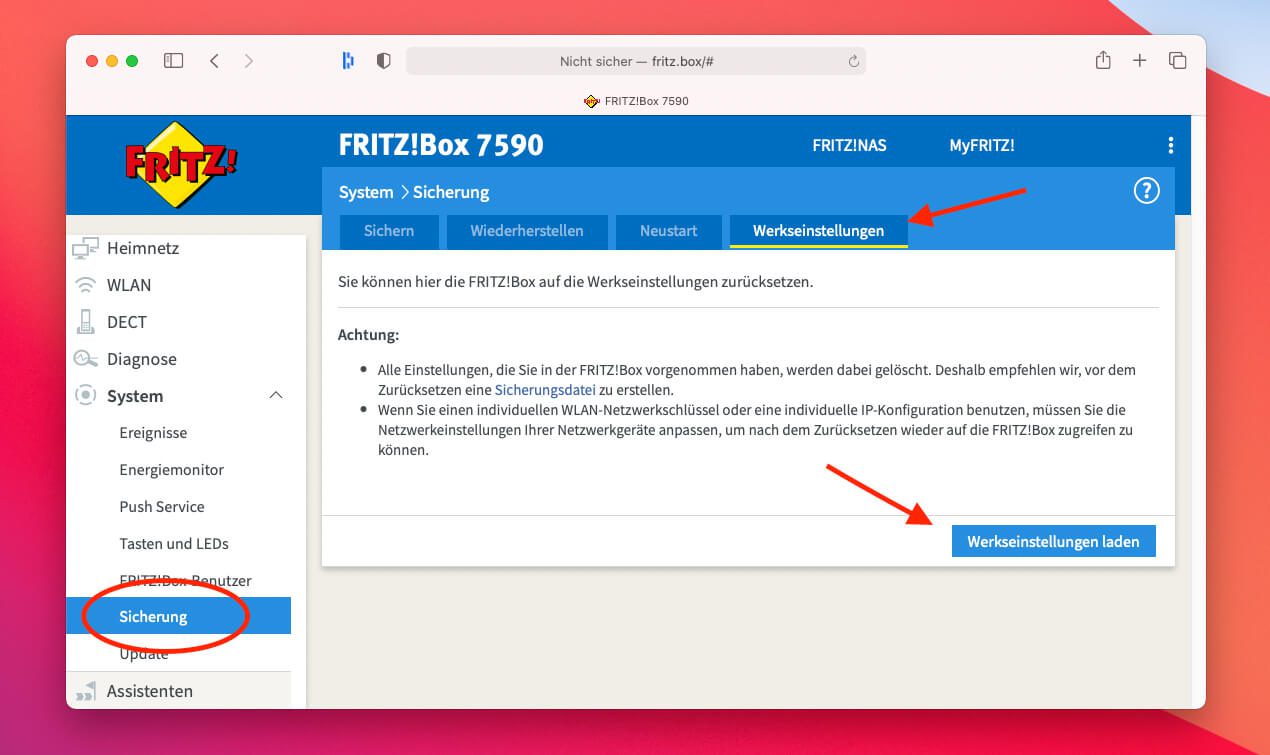Click the FRITZ! logo
This screenshot has height=755, width=1270.
tap(181, 164)
